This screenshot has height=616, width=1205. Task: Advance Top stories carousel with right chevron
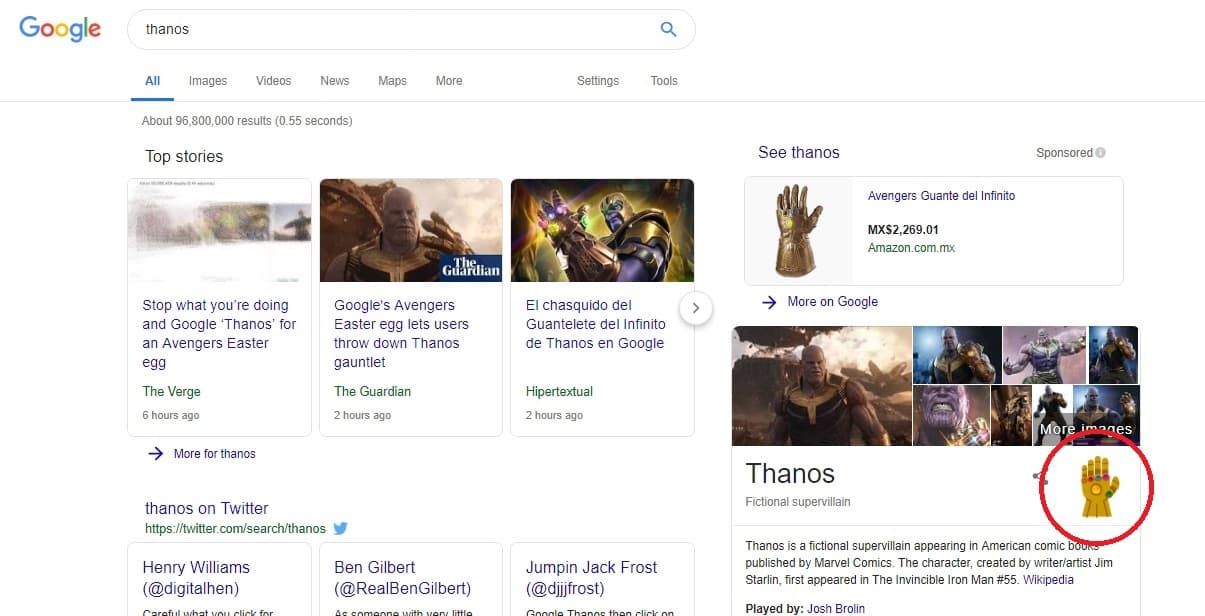click(695, 307)
